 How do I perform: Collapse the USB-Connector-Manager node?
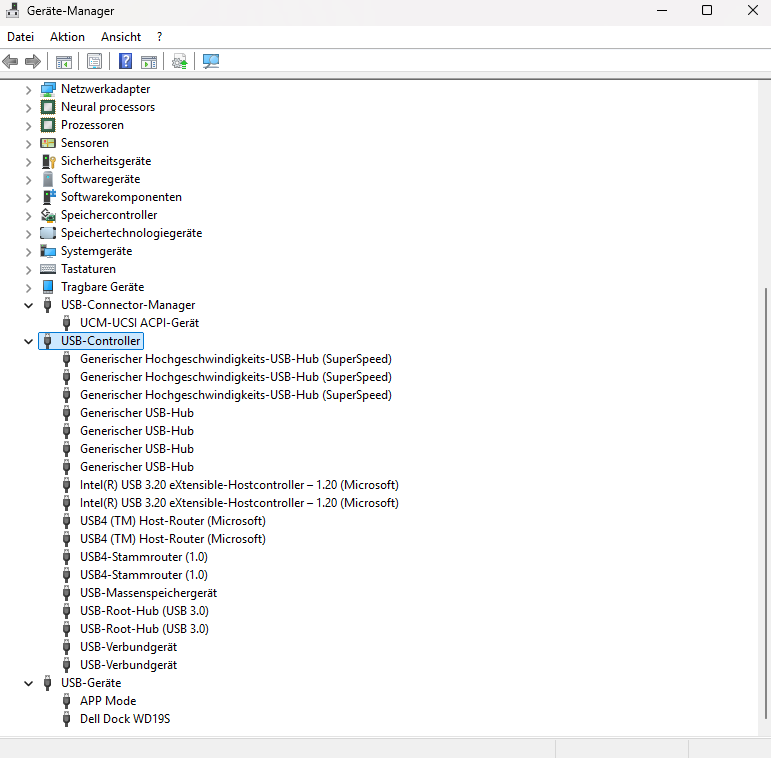[x=29, y=306]
